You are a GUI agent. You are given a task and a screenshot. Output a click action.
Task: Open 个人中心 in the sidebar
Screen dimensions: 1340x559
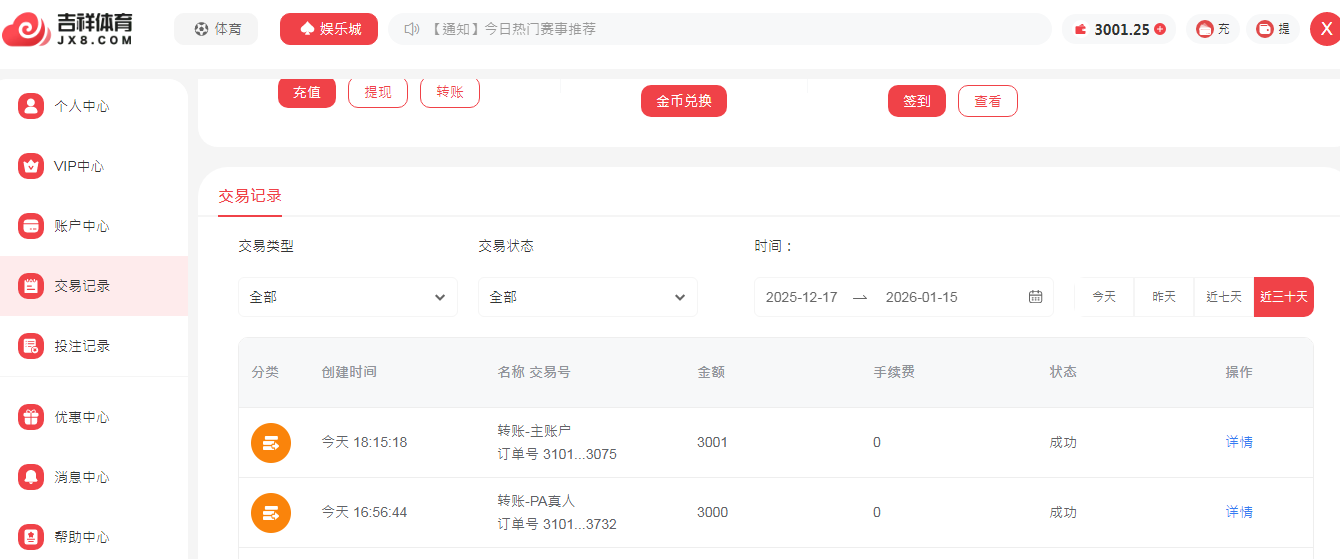pyautogui.click(x=94, y=106)
